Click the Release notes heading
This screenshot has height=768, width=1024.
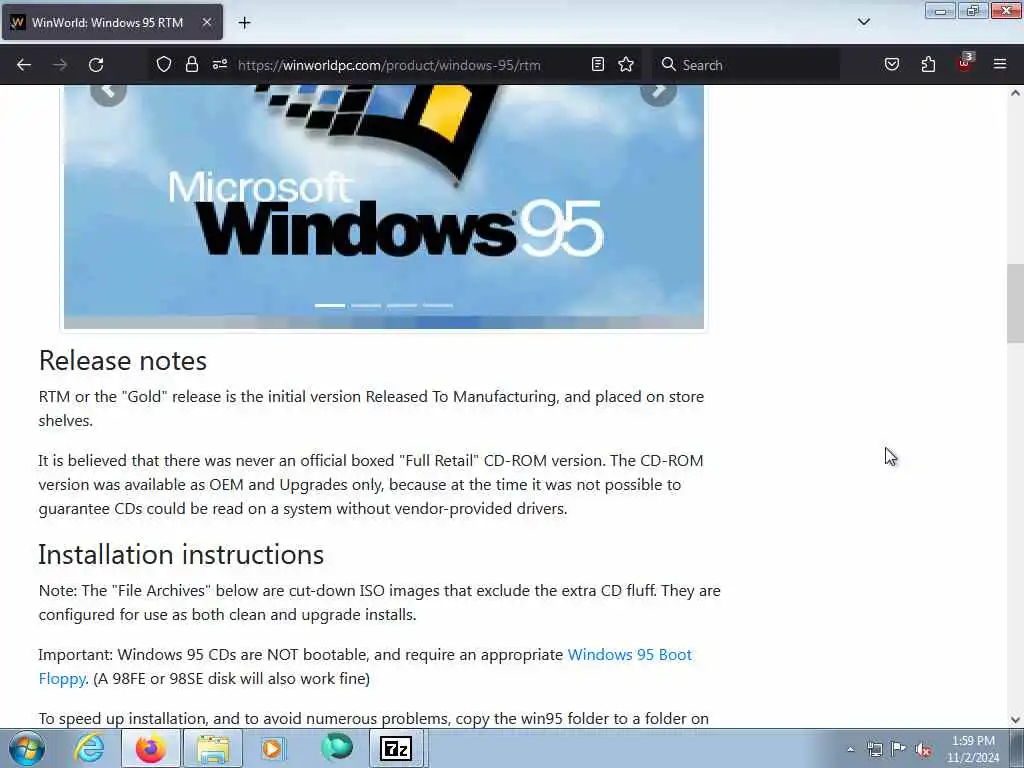coord(123,360)
